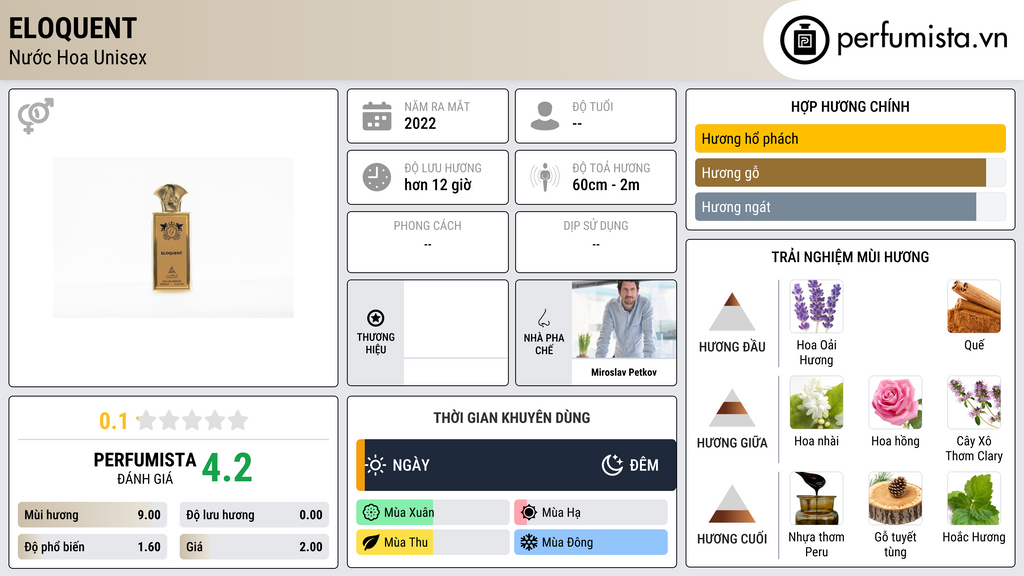The width and height of the screenshot is (1024, 576).
Task: Select the Nhựa thơm Peru note image
Action: [x=816, y=498]
